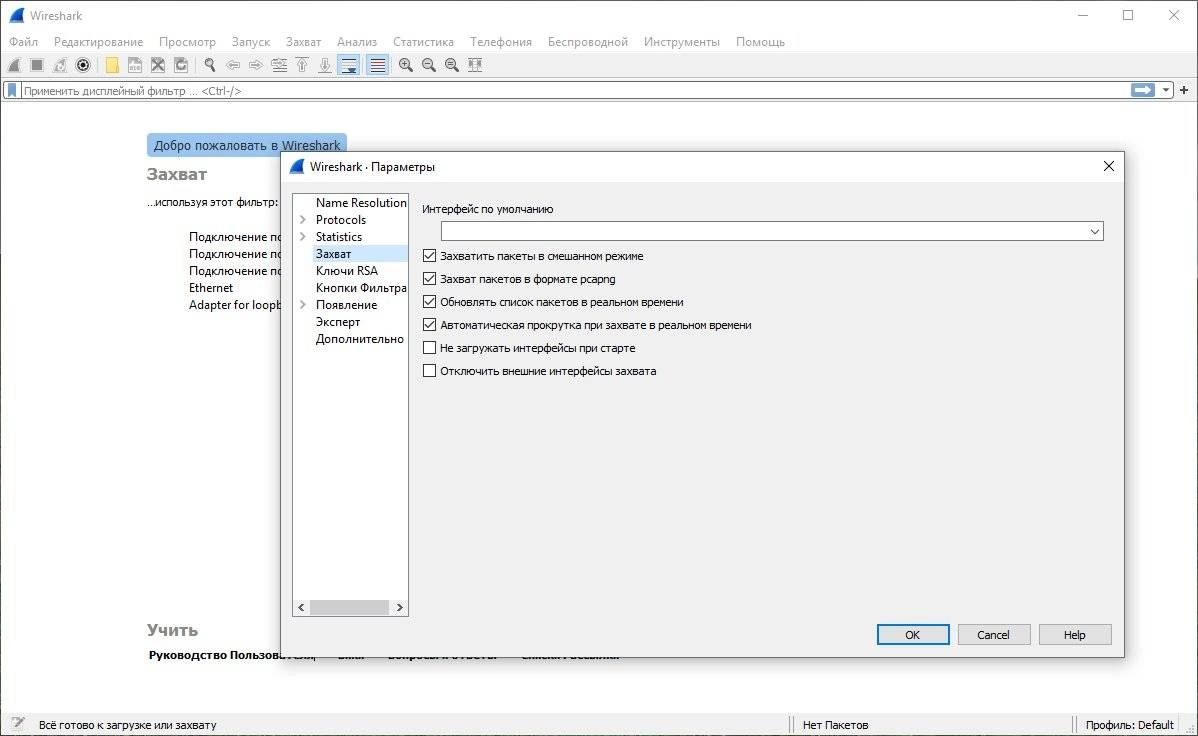Expand the Statistics tree node

coord(303,237)
